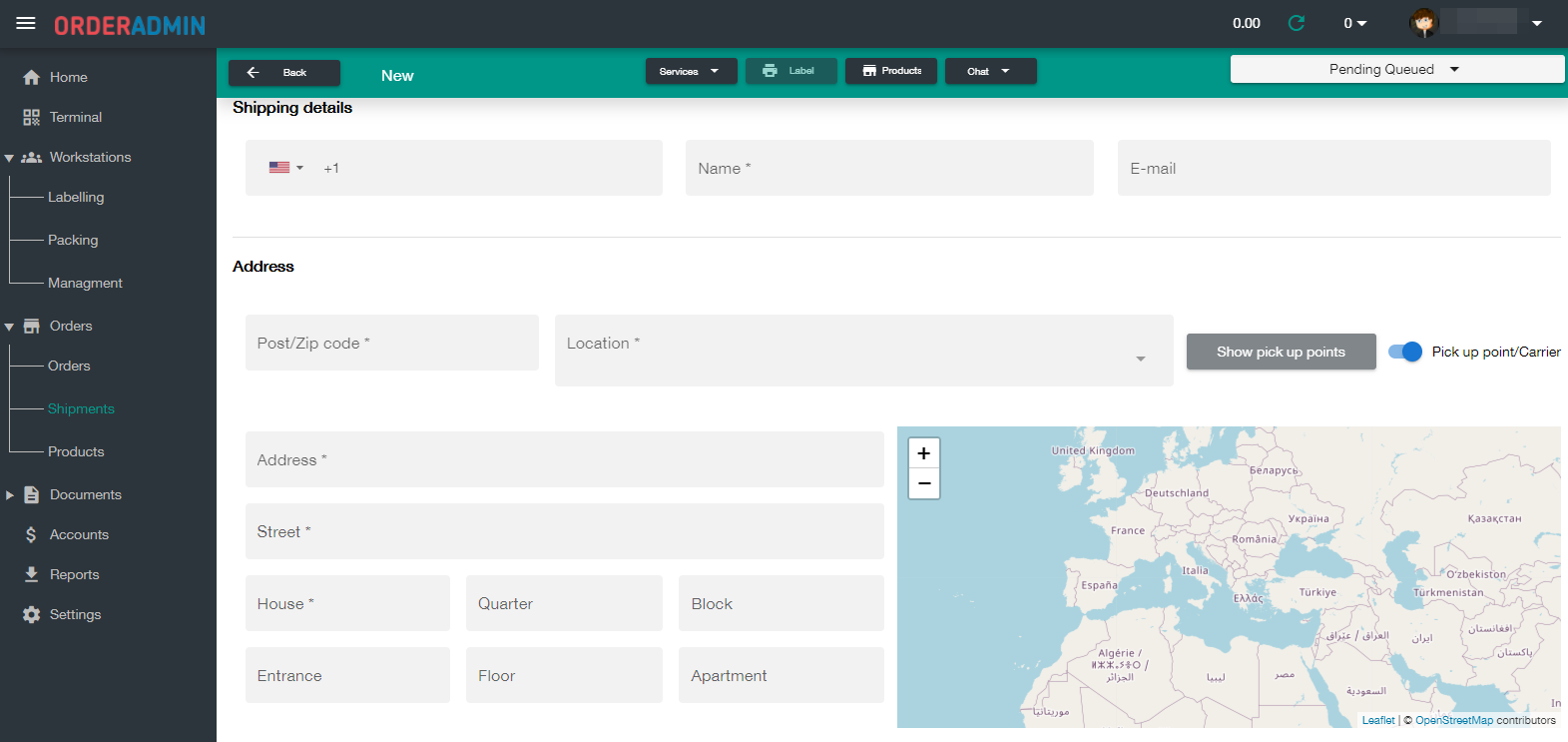Zoom in on the map

924,453
